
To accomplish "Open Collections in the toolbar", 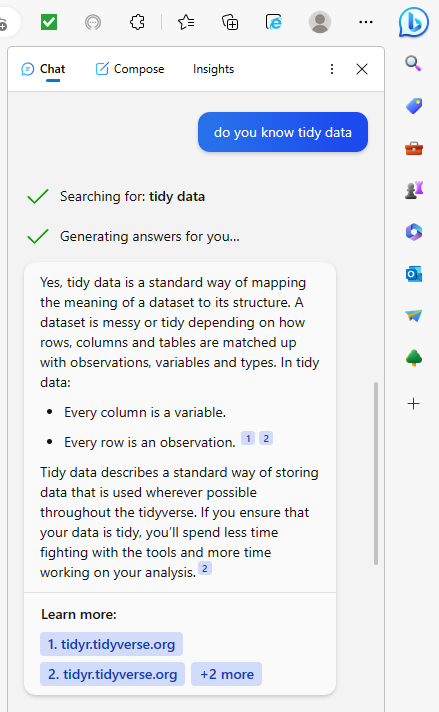I will (x=230, y=22).
